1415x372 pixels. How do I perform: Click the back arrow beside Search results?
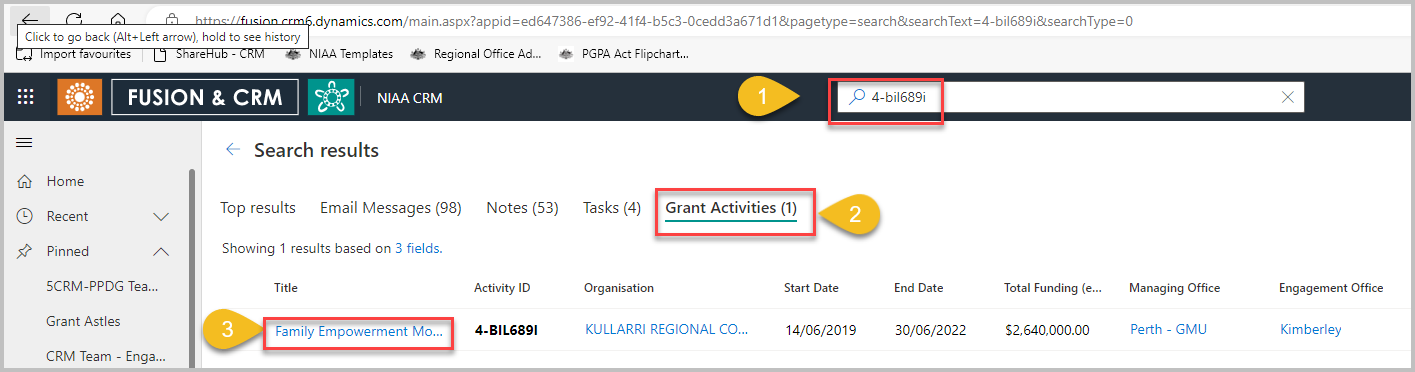233,150
